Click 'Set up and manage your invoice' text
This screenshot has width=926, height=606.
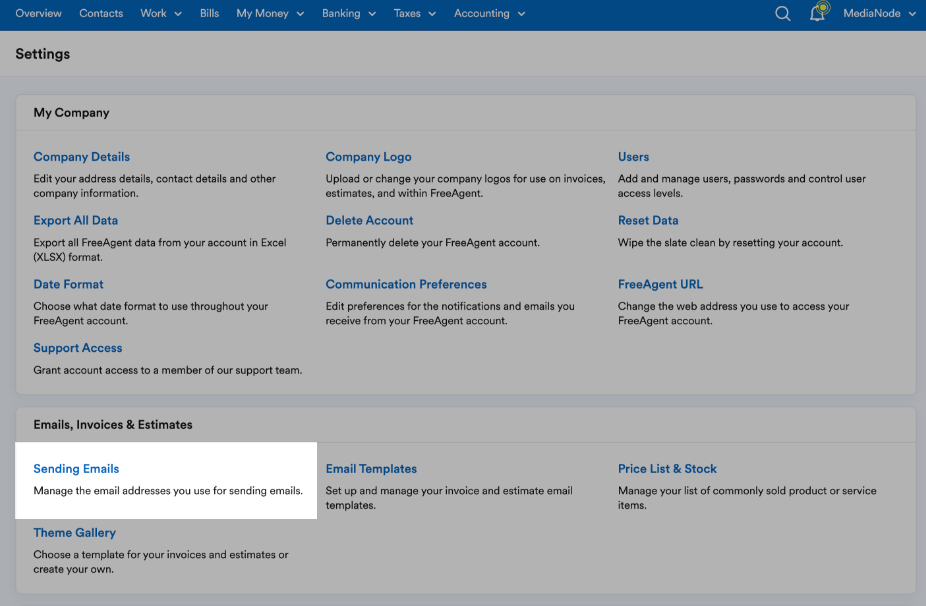(449, 498)
